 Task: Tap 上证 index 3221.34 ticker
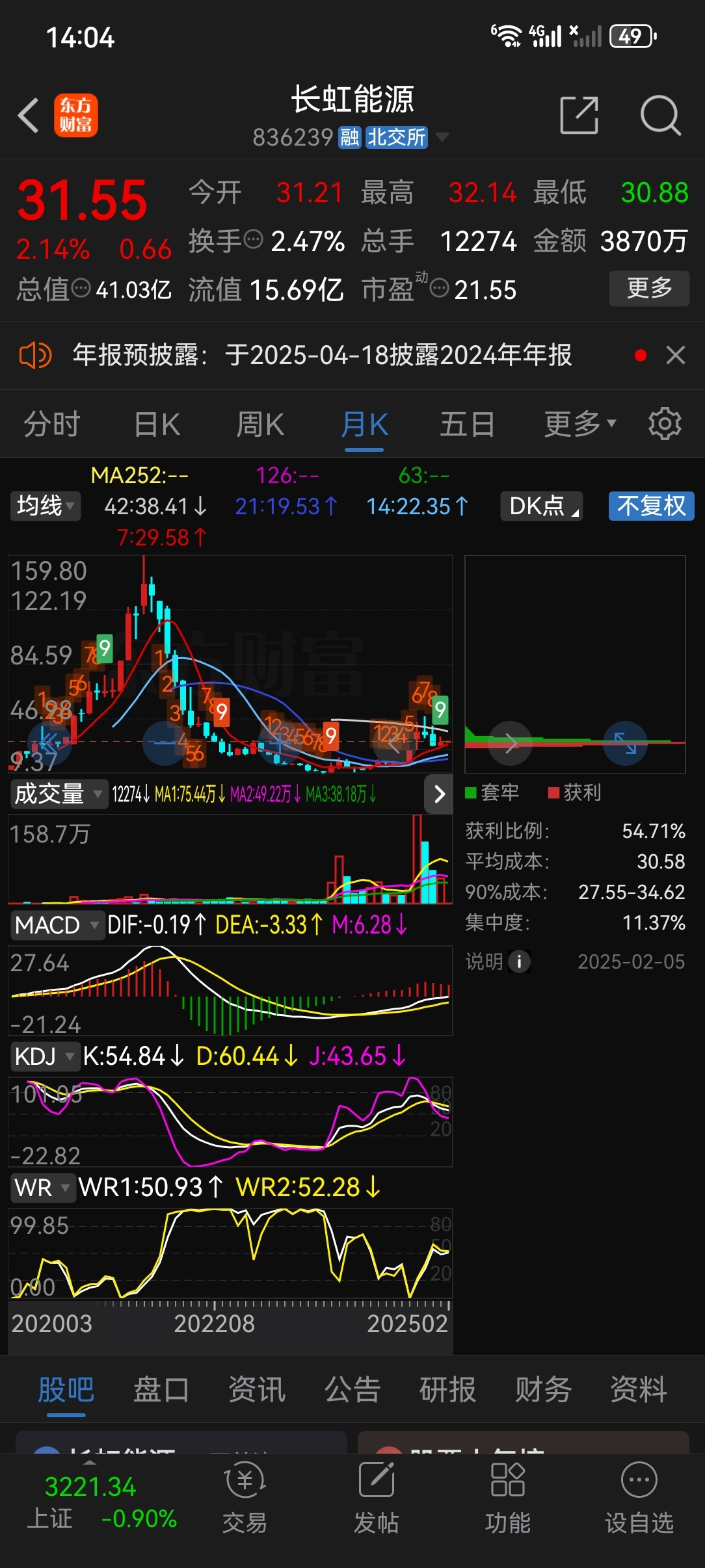[x=101, y=1502]
